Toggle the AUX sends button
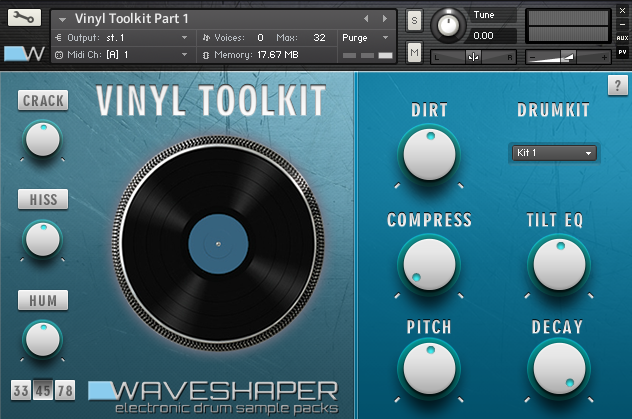Screen dimensions: 632x419 pyautogui.click(x=622, y=38)
